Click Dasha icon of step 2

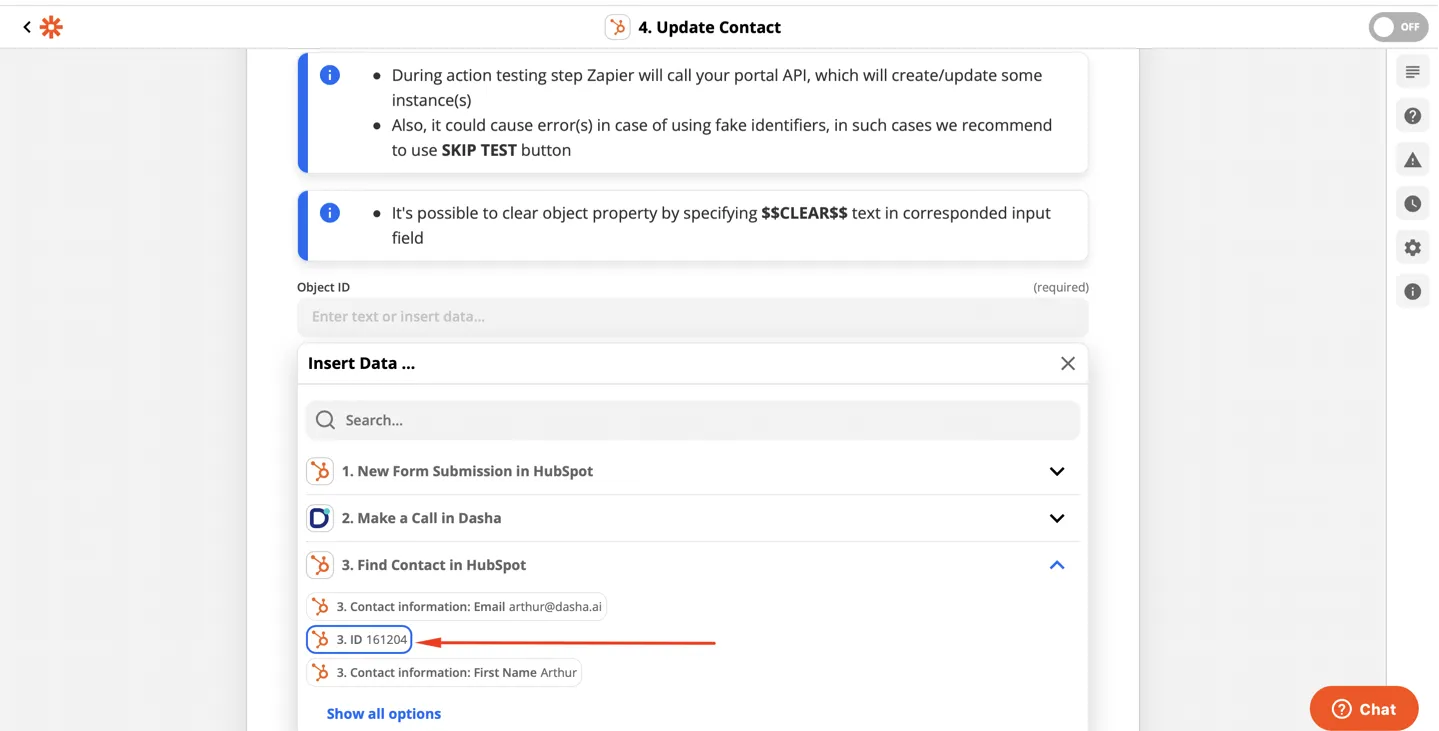coord(320,518)
